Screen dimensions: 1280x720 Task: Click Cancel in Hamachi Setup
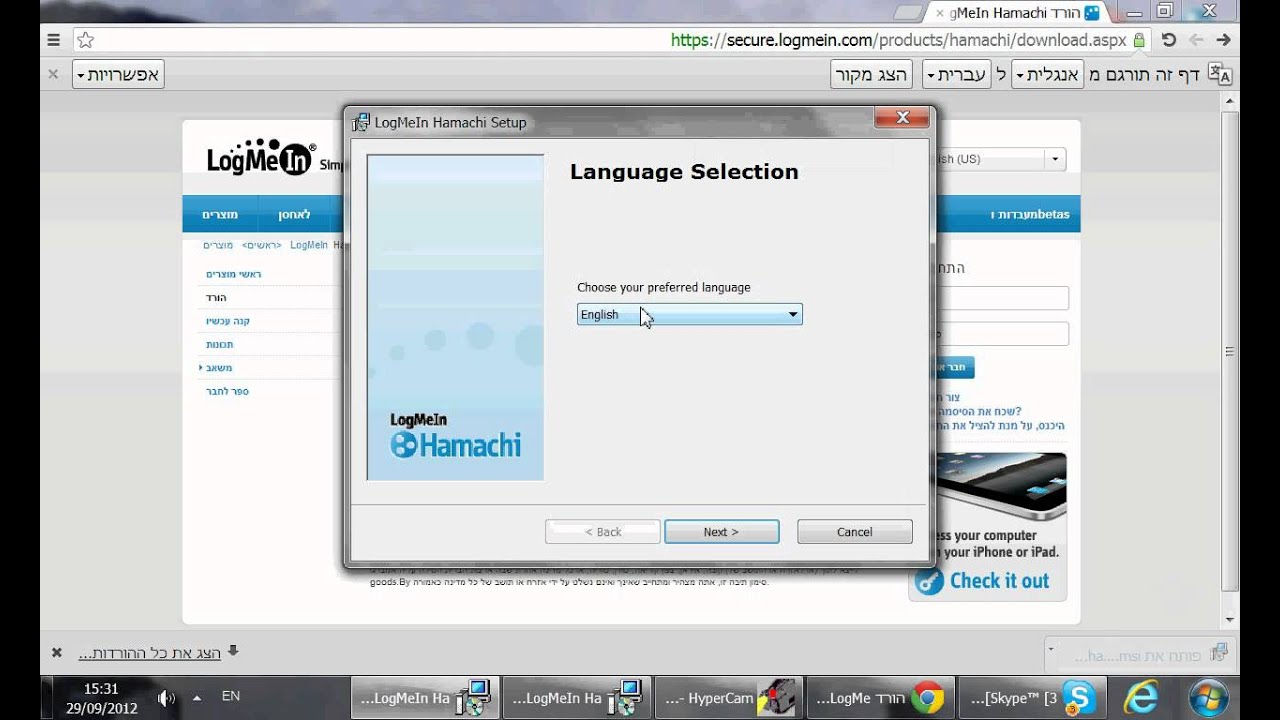click(854, 532)
